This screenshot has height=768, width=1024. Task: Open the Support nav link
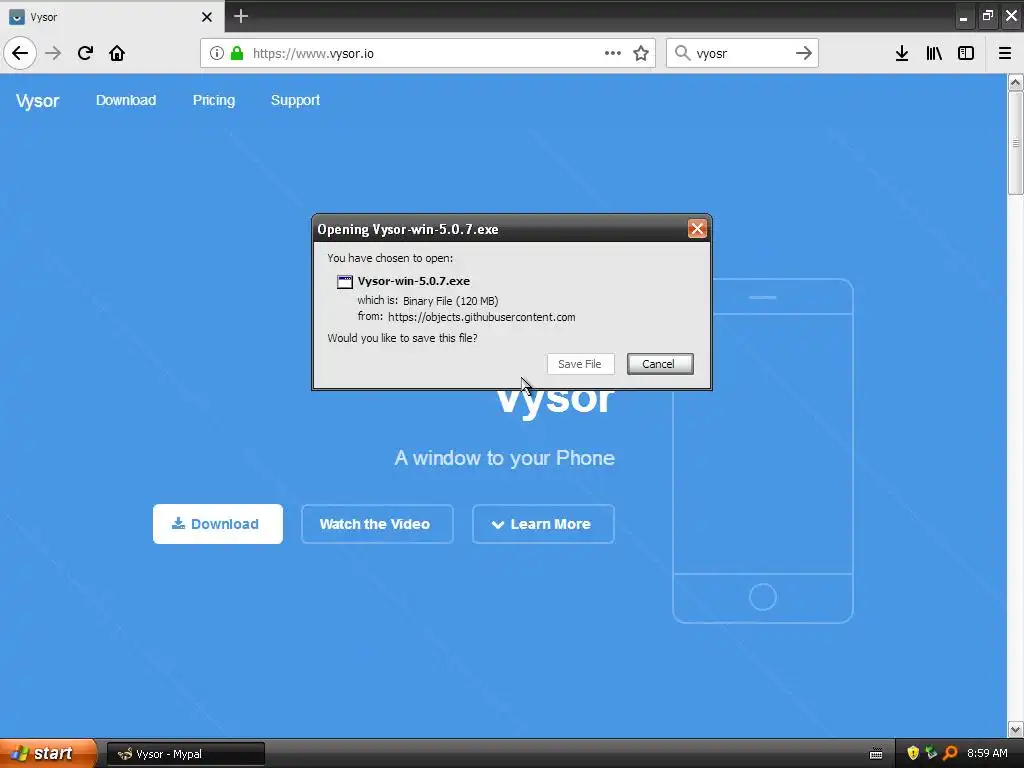pos(295,100)
